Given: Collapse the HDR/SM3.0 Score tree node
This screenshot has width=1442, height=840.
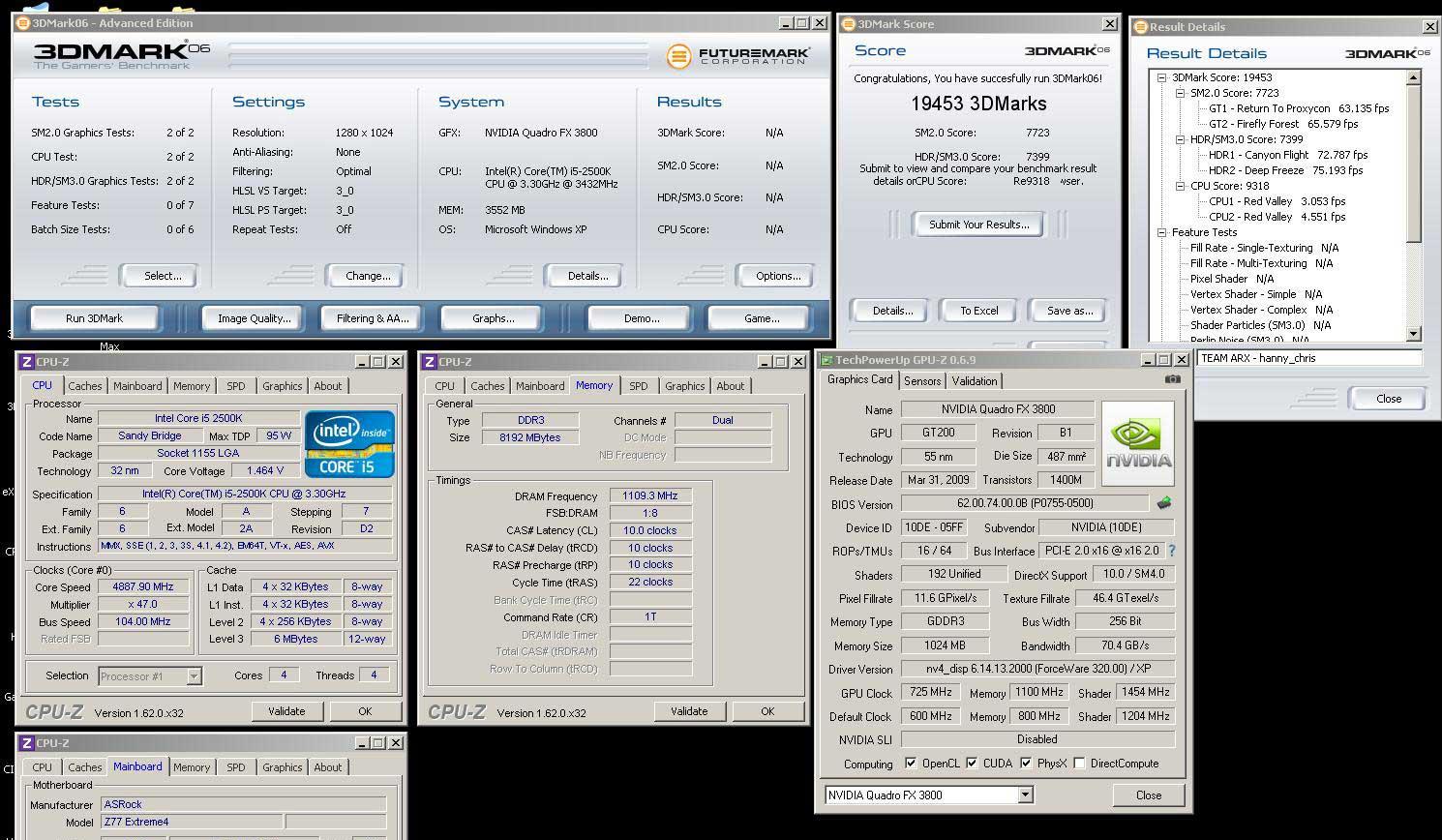Looking at the screenshot, I should [1181, 139].
